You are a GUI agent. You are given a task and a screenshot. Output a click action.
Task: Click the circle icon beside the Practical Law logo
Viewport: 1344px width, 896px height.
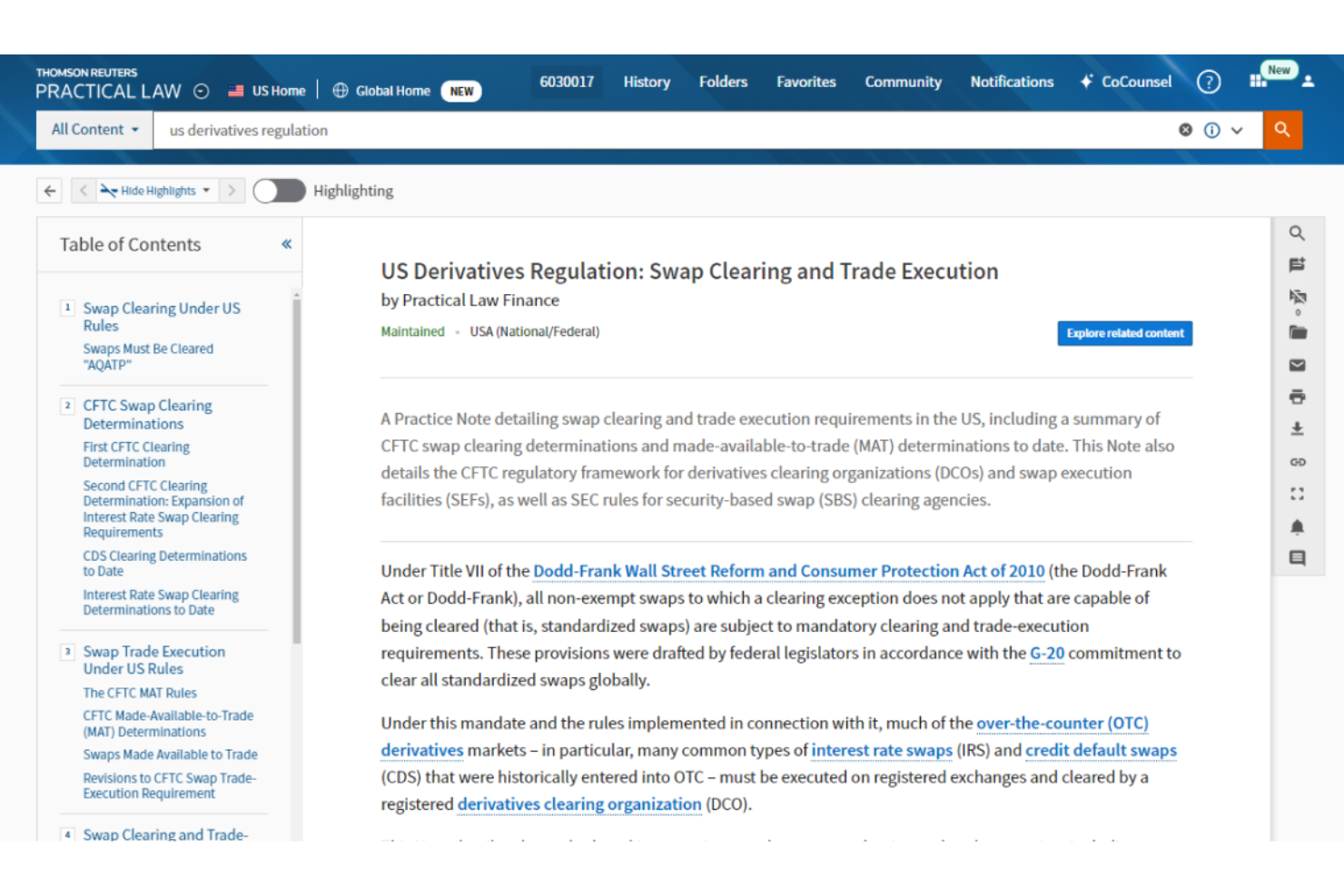point(202,91)
